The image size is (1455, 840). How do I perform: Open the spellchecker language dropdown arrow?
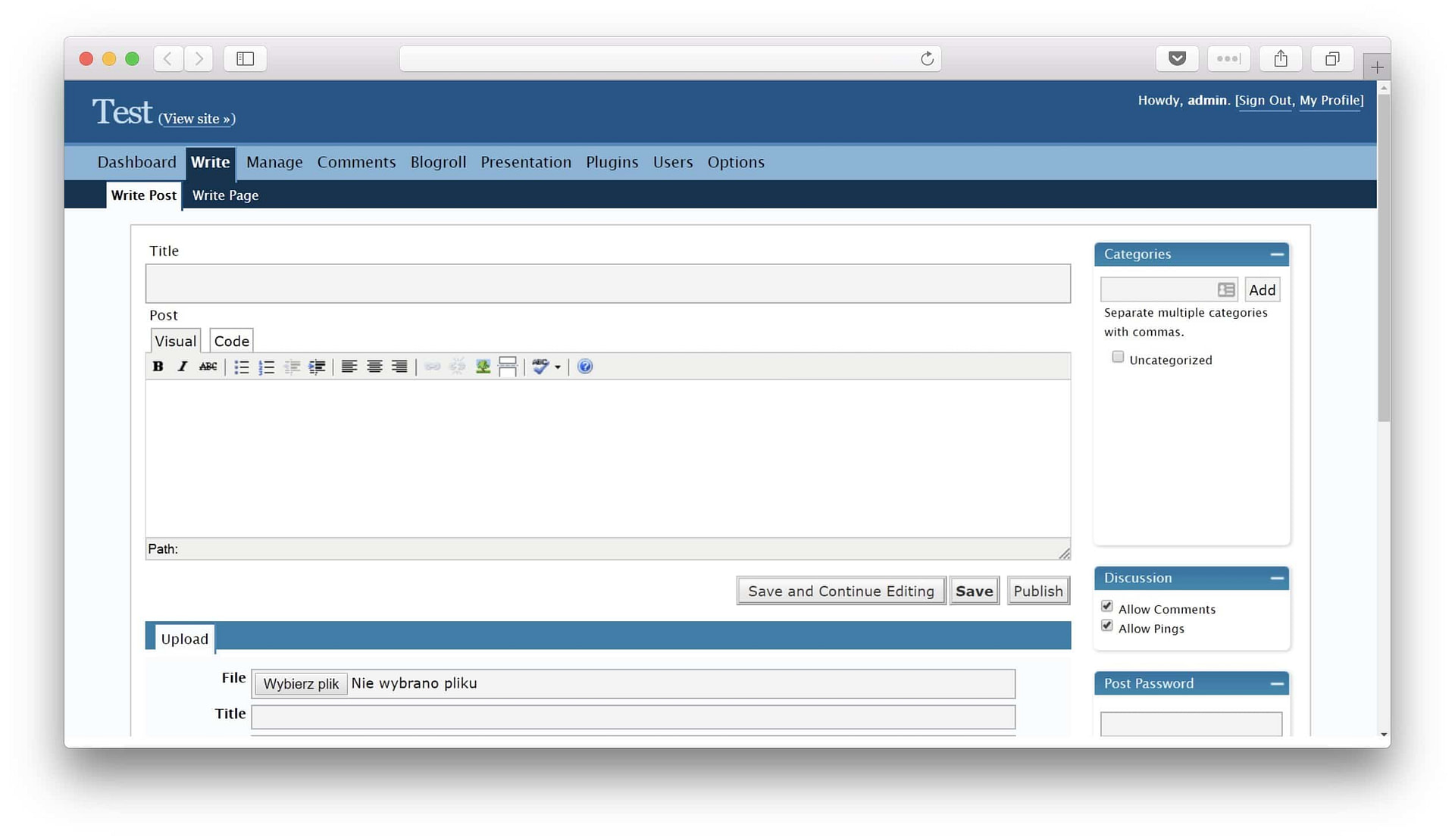558,367
